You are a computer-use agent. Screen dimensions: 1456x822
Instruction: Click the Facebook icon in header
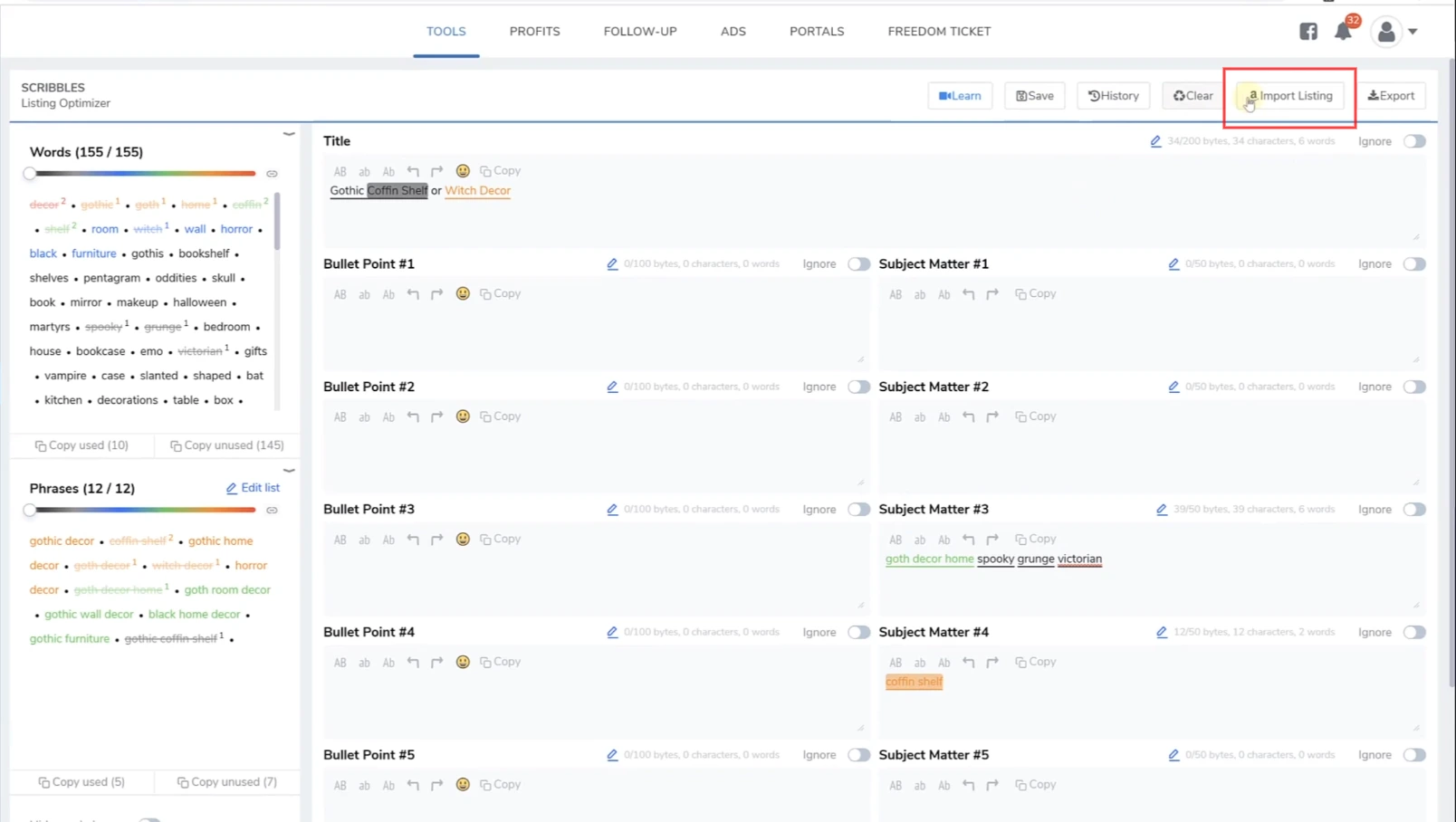click(1308, 32)
